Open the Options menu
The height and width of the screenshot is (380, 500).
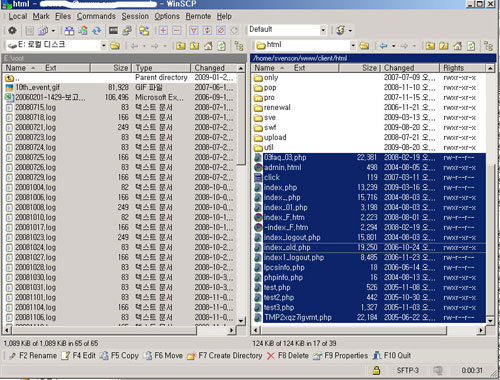(x=167, y=16)
